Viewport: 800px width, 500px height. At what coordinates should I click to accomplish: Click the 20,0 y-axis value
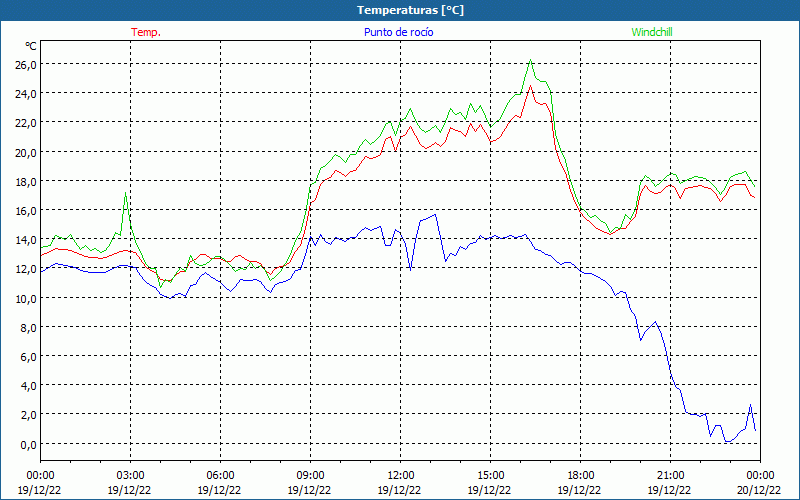(26, 153)
